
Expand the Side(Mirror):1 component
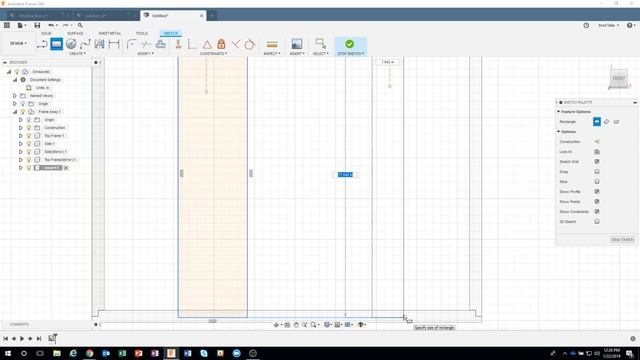[x=20, y=151]
